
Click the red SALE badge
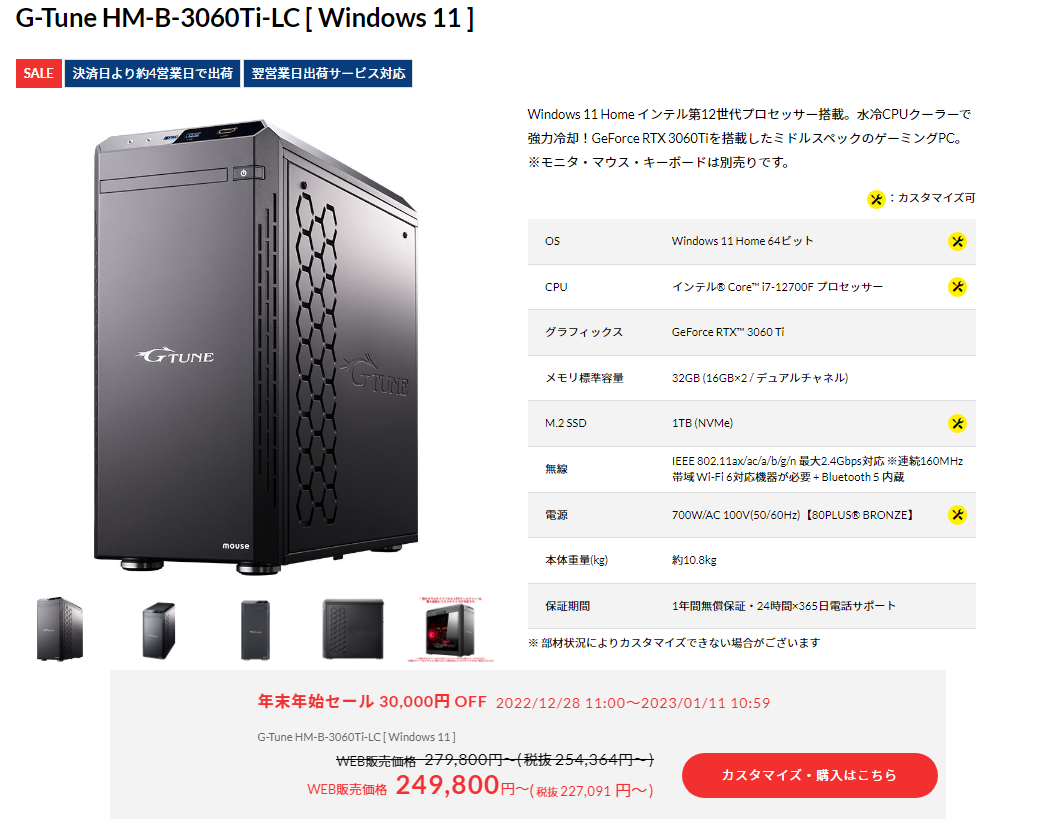tap(39, 74)
